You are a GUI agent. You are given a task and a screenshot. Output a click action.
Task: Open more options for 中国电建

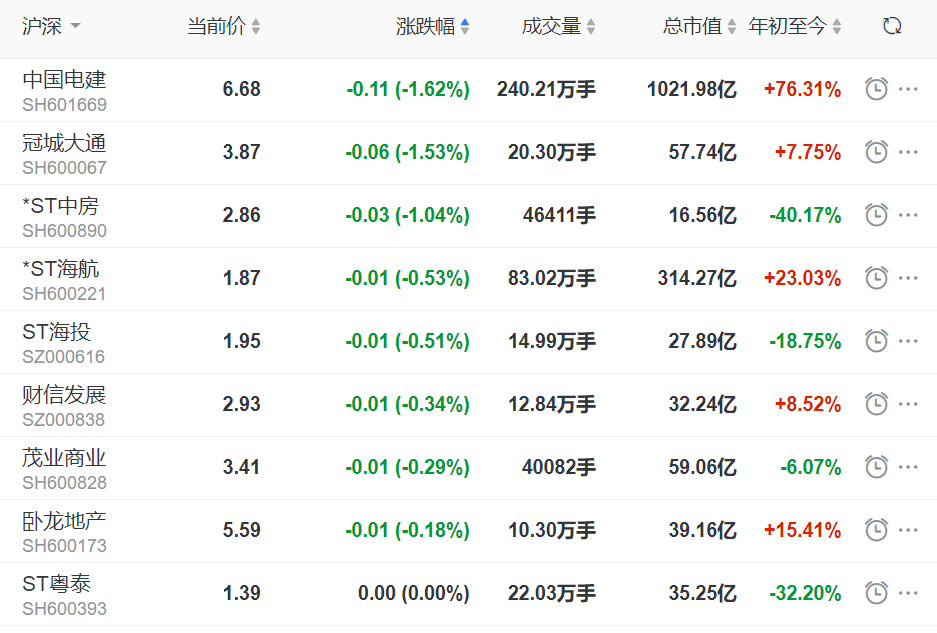(908, 89)
